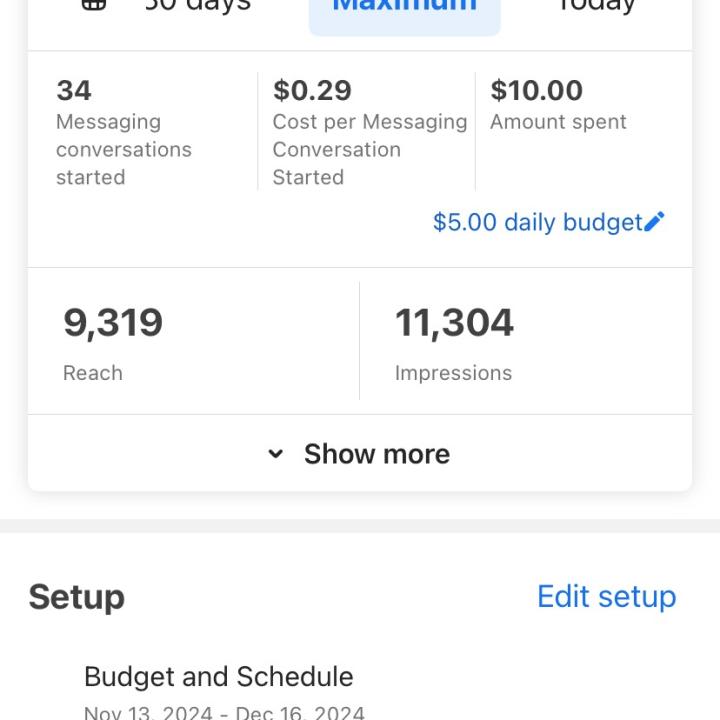Screen dimensions: 720x720
Task: Open the $5.00 daily budget link
Action: point(537,222)
